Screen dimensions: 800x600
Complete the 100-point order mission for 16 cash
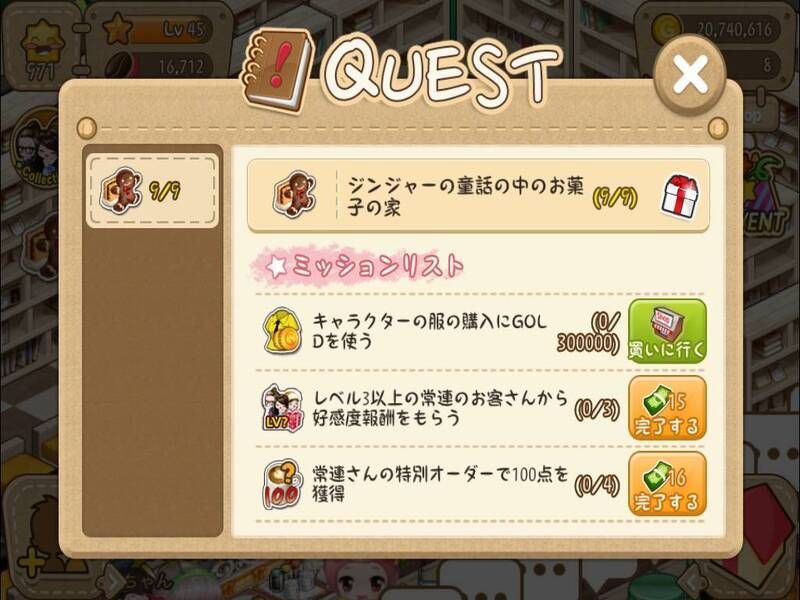(x=667, y=484)
